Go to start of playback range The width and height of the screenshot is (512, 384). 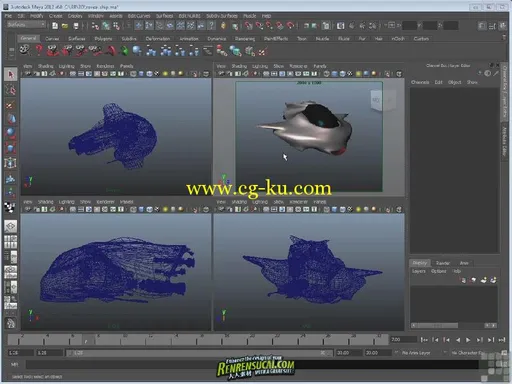click(x=424, y=340)
